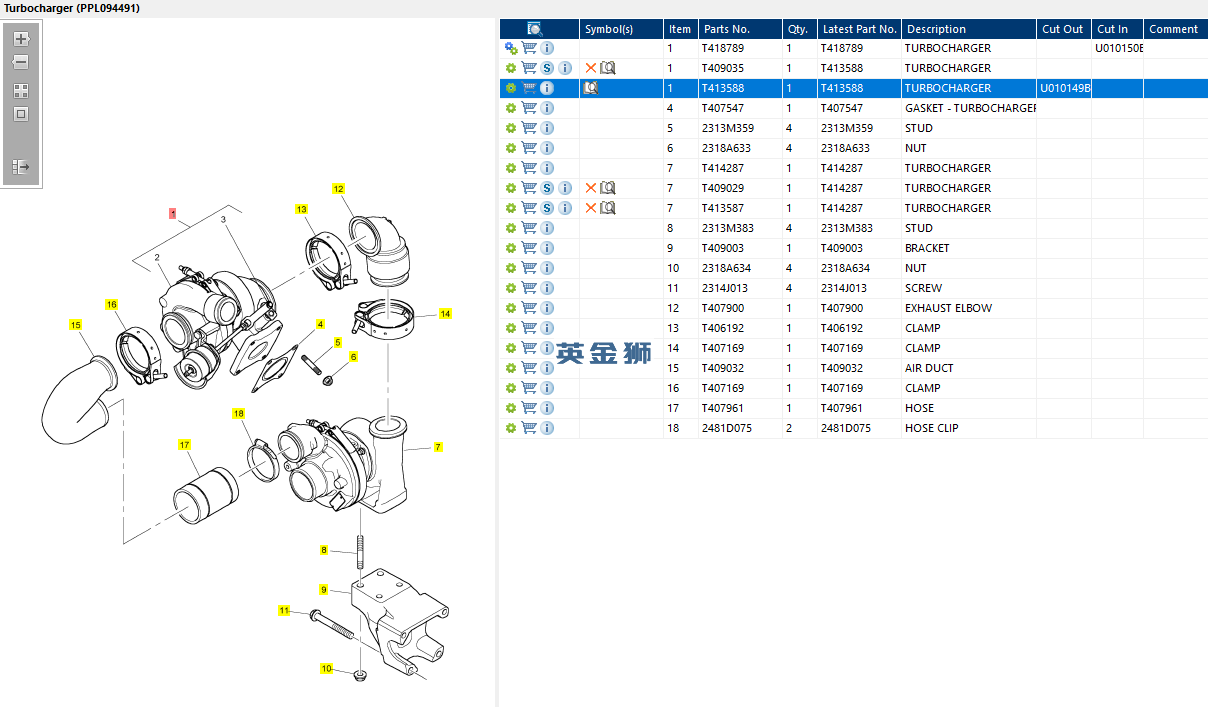This screenshot has width=1208, height=707.
Task: Select callout 12 on the diagram
Action: 338,189
